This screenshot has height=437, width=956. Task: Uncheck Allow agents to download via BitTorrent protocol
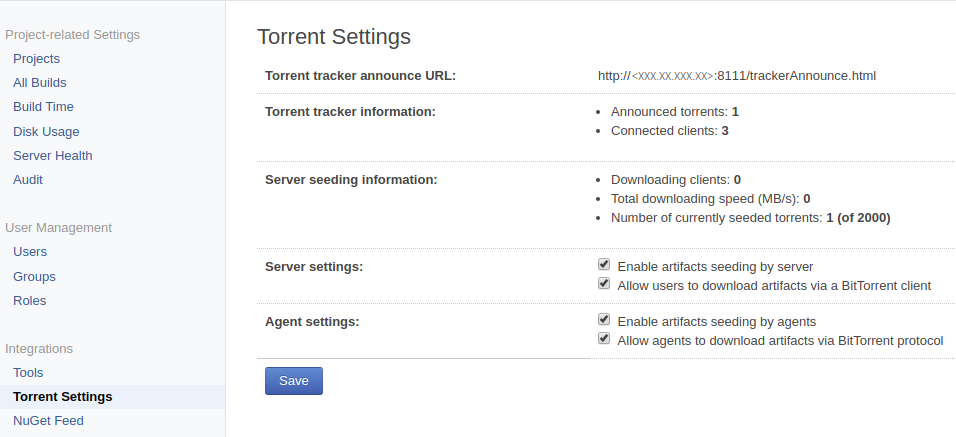[604, 338]
